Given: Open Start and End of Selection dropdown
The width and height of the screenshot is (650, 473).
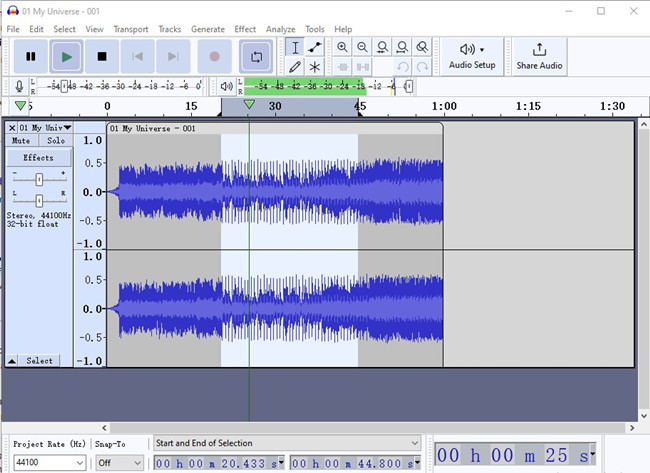Looking at the screenshot, I should click(x=287, y=443).
